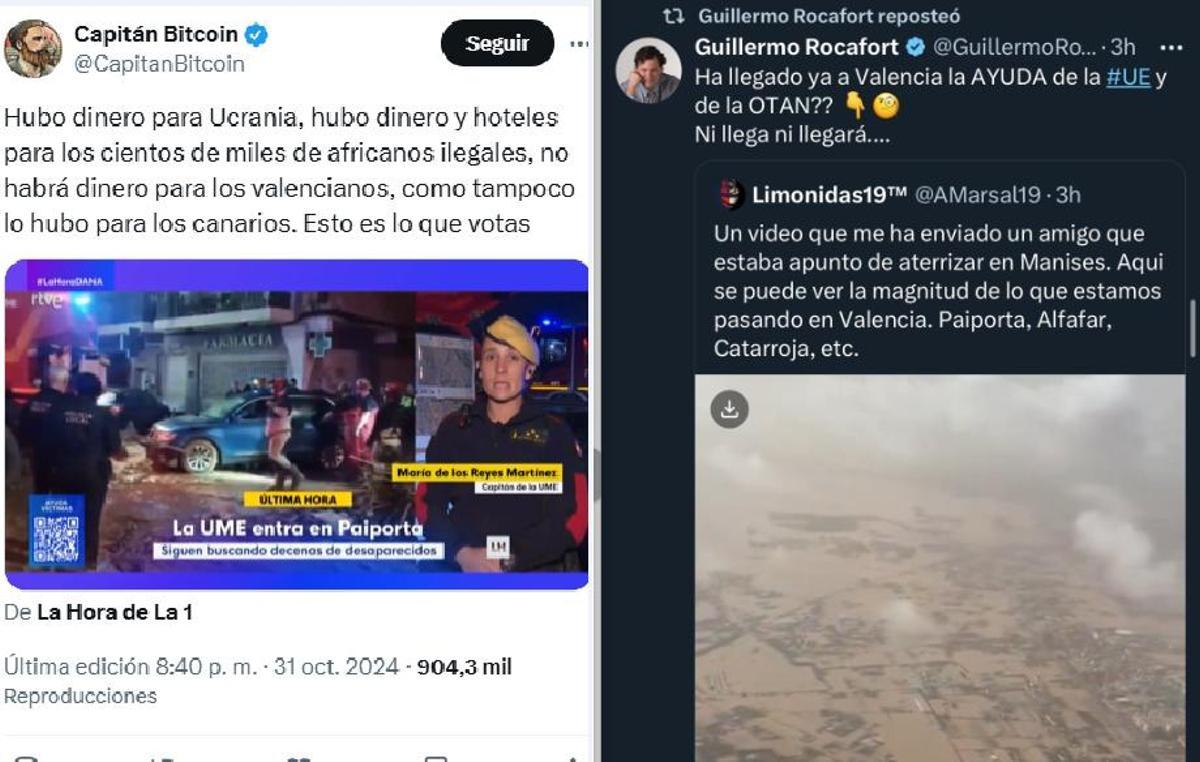1200x762 pixels.
Task: Click the download icon on the aerial video
Action: (x=729, y=408)
